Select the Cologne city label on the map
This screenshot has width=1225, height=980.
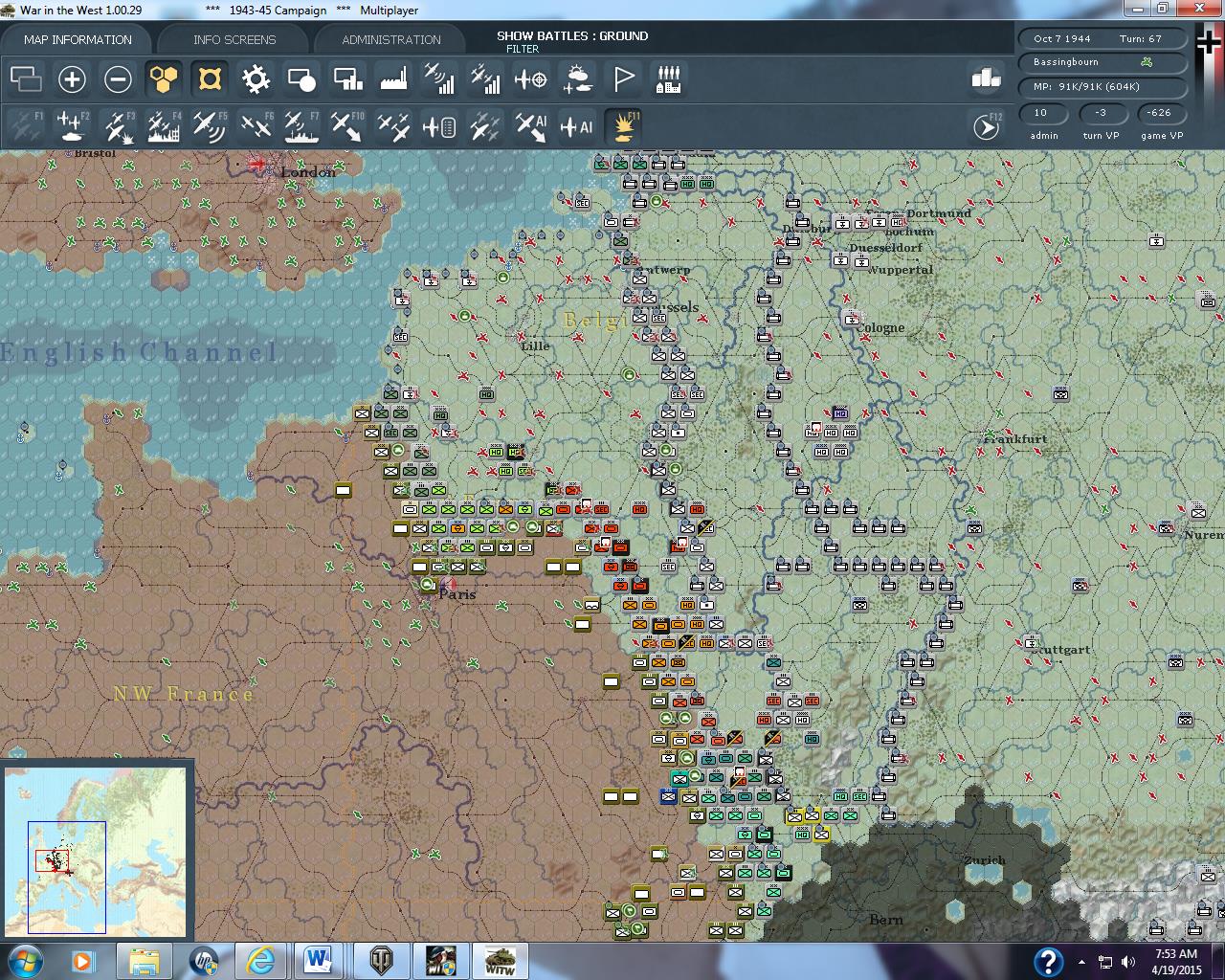[x=880, y=327]
